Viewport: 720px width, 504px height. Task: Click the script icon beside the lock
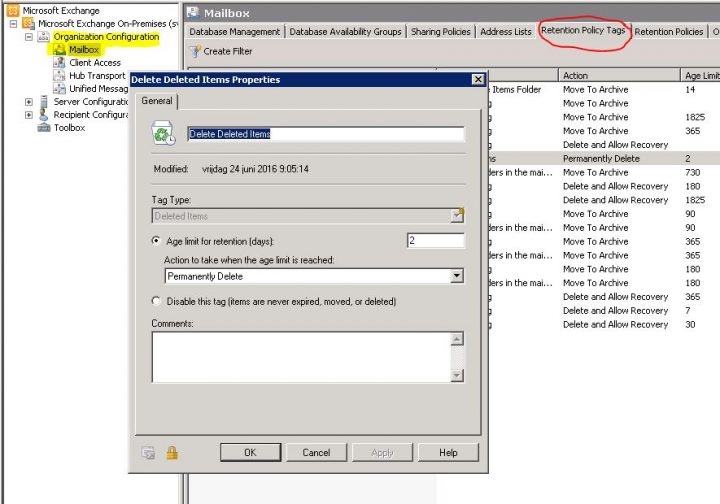(x=148, y=453)
